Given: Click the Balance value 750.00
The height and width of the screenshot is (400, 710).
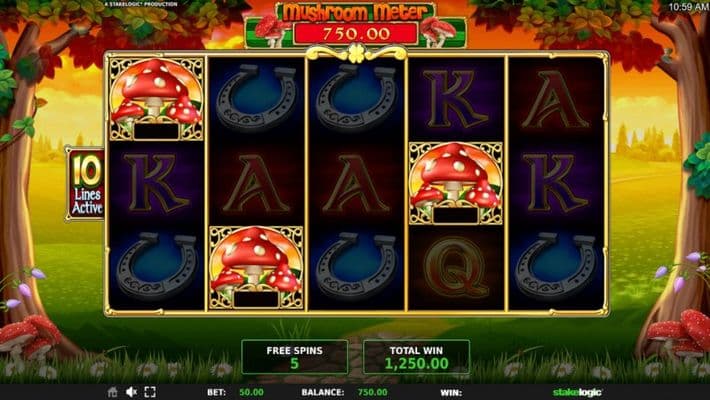Looking at the screenshot, I should (373, 392).
